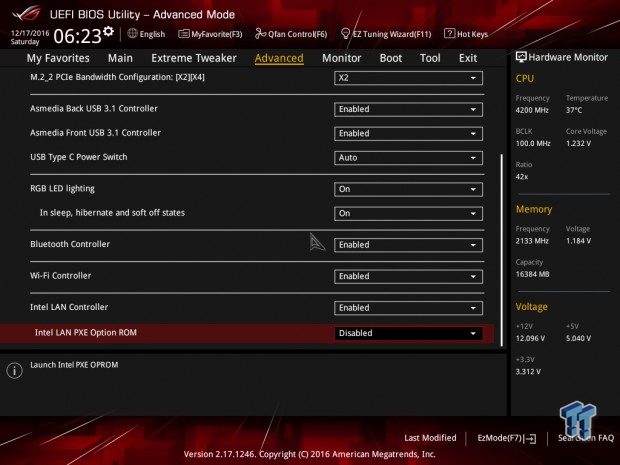
Task: Open time settings gear icon
Action: point(108,32)
